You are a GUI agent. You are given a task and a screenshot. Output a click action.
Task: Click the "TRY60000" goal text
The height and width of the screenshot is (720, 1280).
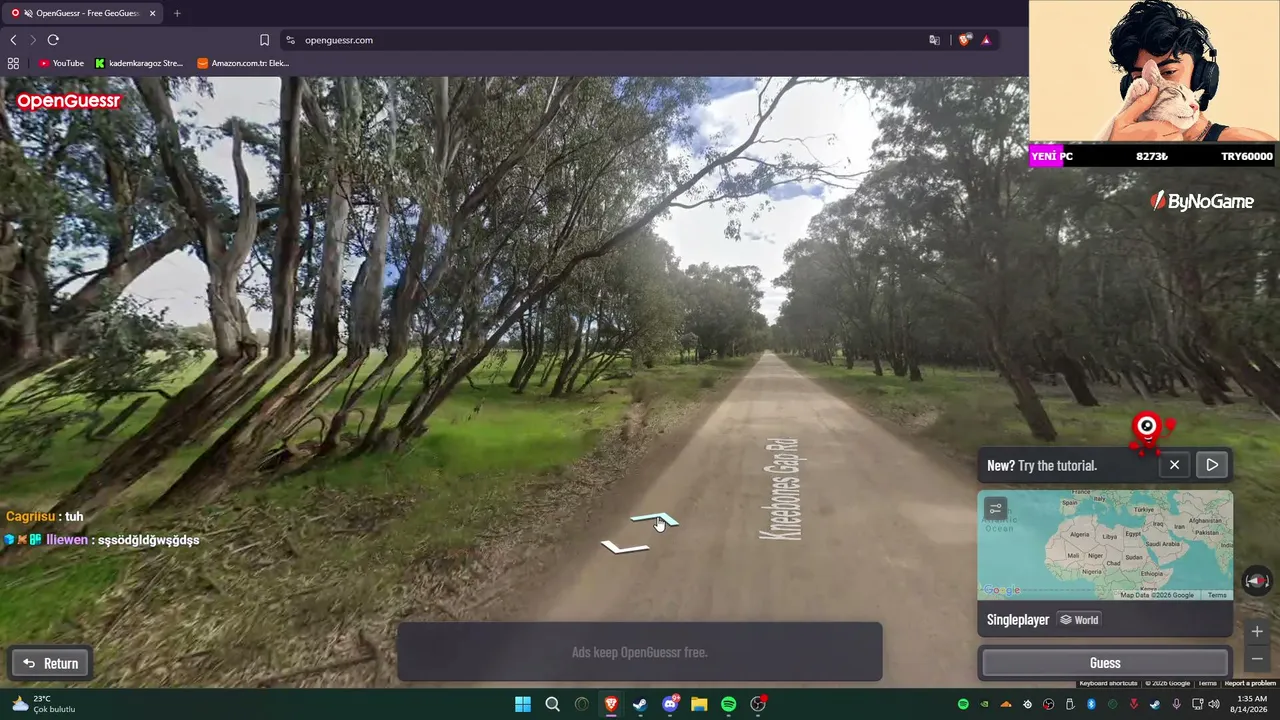pos(1247,156)
